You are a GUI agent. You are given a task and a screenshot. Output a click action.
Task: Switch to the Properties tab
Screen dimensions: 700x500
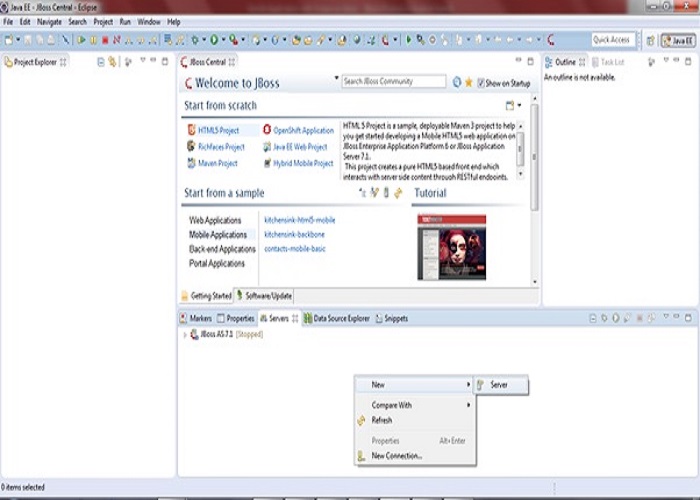(x=236, y=318)
